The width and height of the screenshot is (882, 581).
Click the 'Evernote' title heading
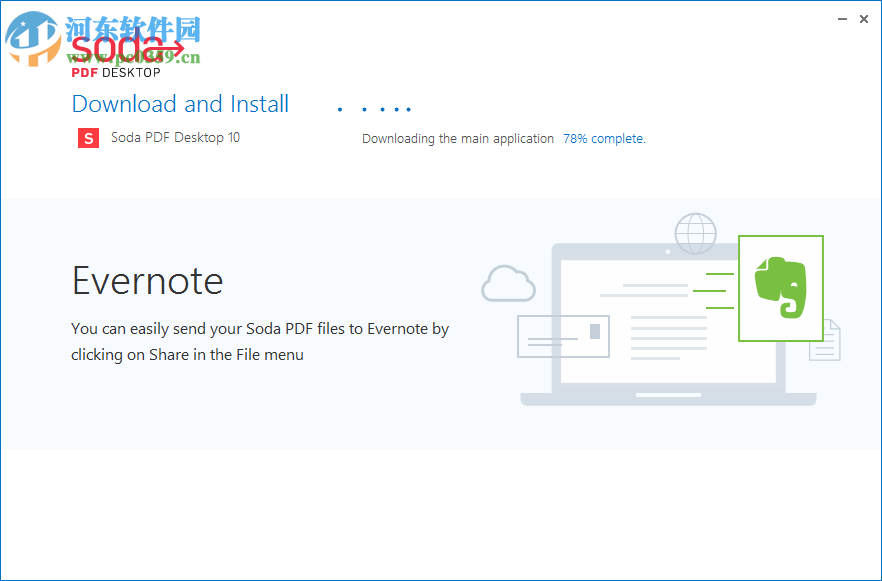pyautogui.click(x=147, y=281)
